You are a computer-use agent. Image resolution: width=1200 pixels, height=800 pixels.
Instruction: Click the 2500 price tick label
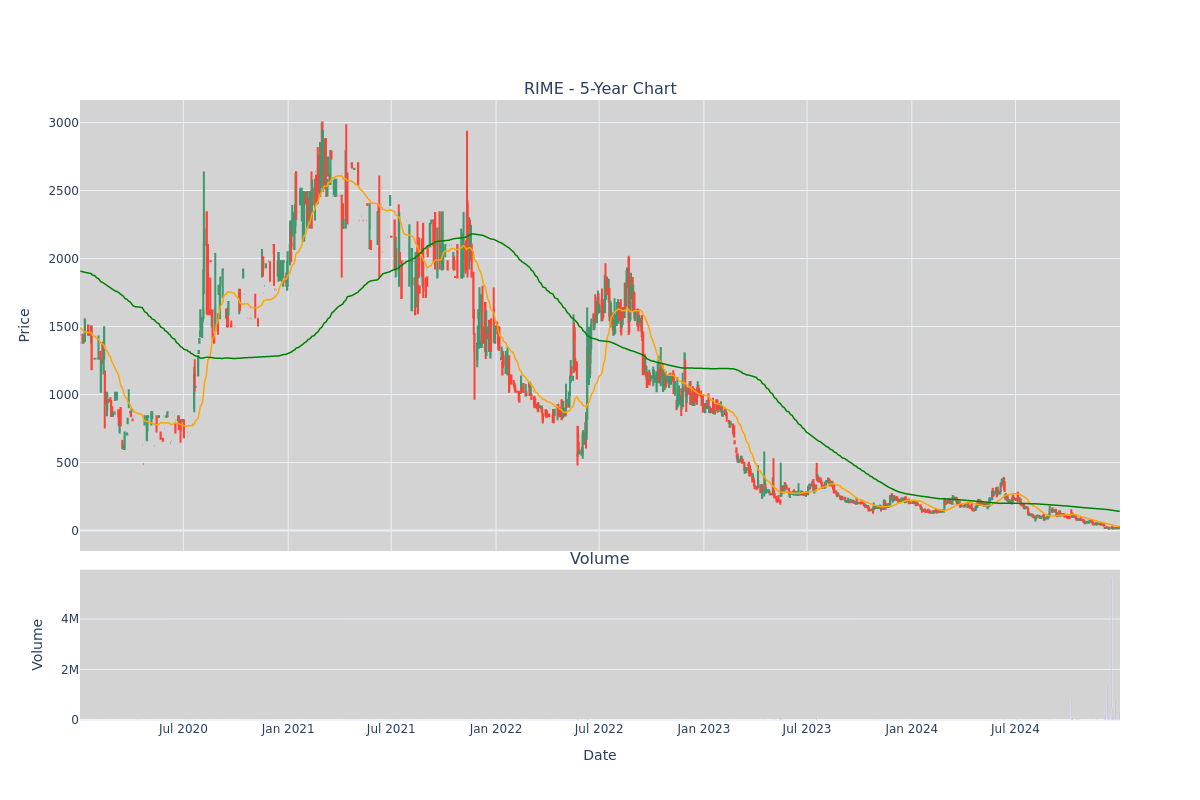point(64,191)
